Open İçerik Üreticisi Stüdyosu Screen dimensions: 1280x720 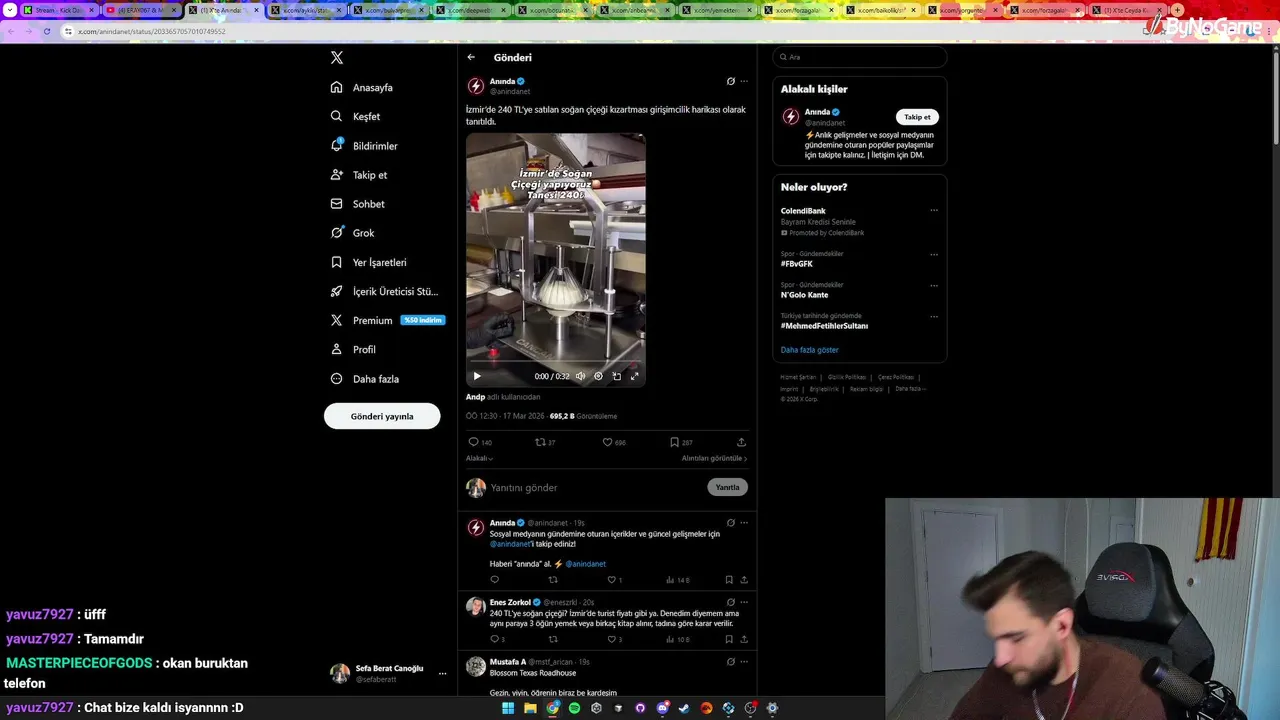tap(385, 291)
